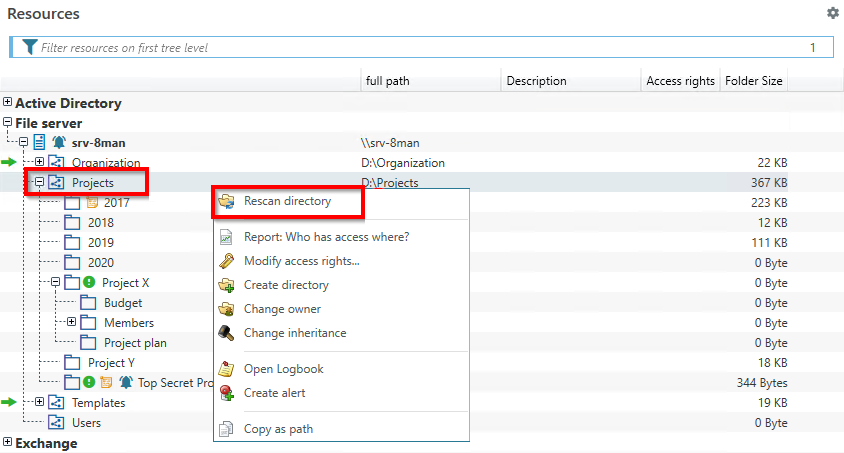Click the 2019 folder icon

tap(72, 243)
